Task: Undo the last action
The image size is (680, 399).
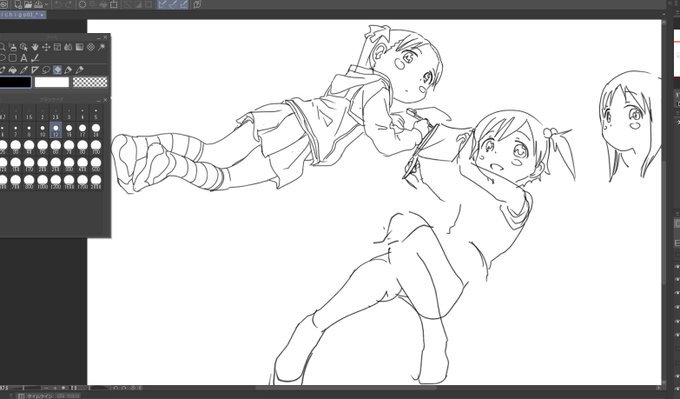Action: 58,5
